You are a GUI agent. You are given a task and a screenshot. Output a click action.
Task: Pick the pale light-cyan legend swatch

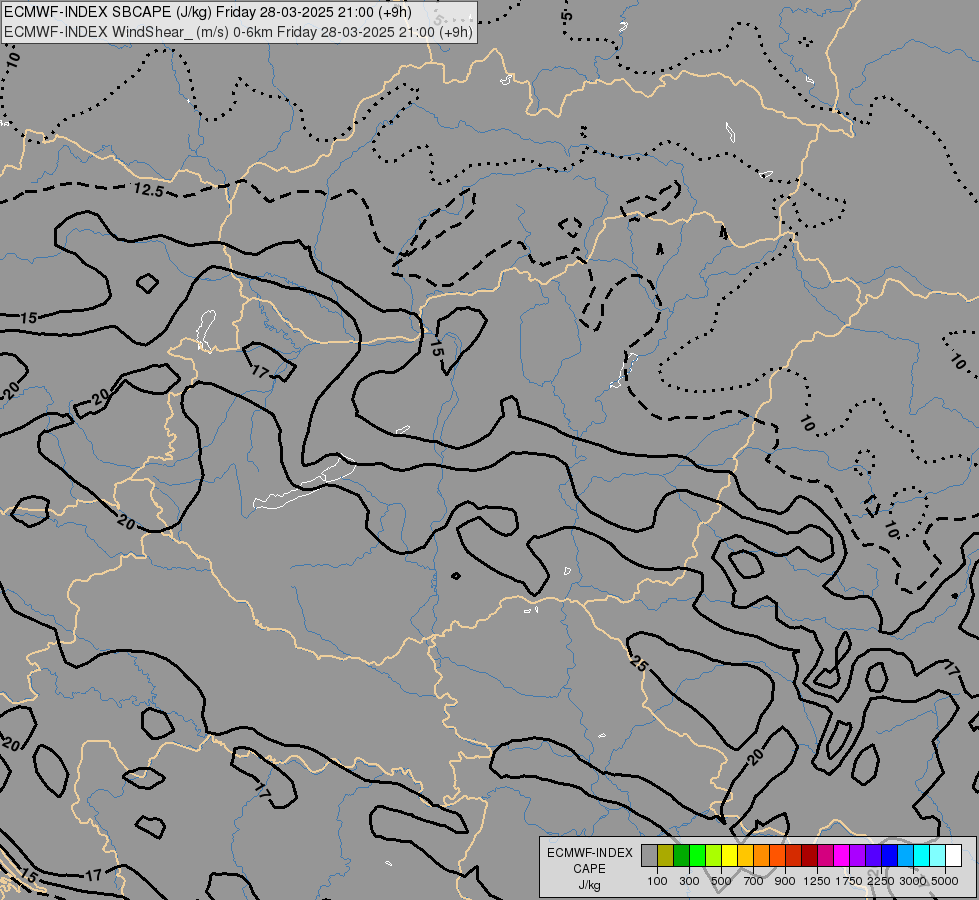pos(938,855)
